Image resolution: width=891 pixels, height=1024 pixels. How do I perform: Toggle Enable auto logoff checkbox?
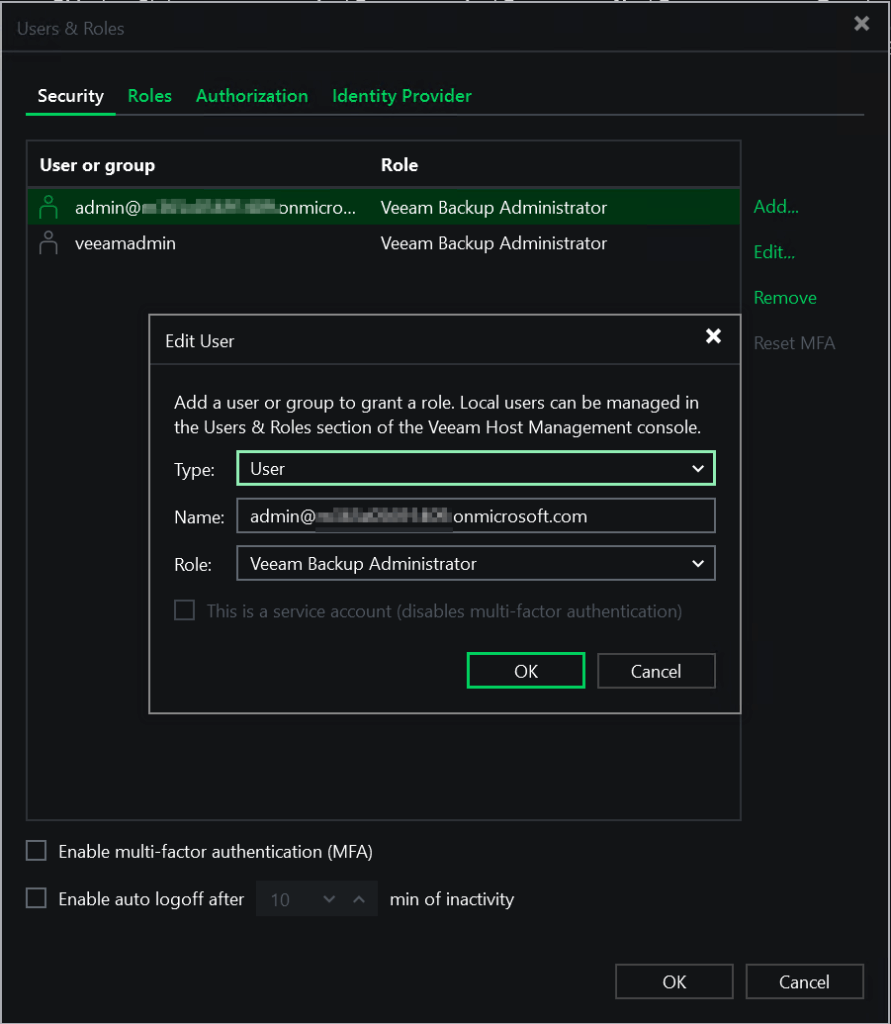point(37,898)
